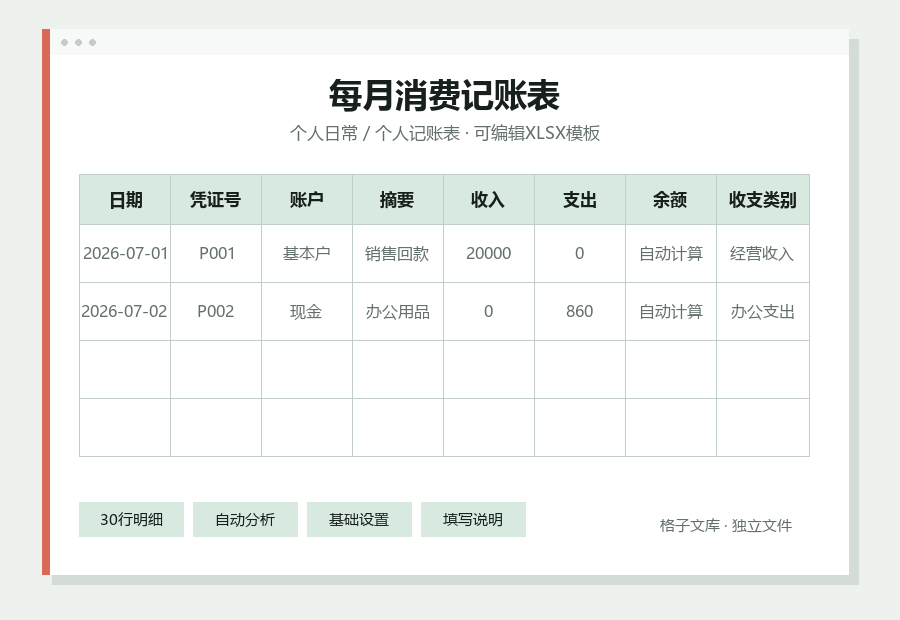This screenshot has height=620, width=900.
Task: Click the 30行明细 tag button
Action: (131, 520)
